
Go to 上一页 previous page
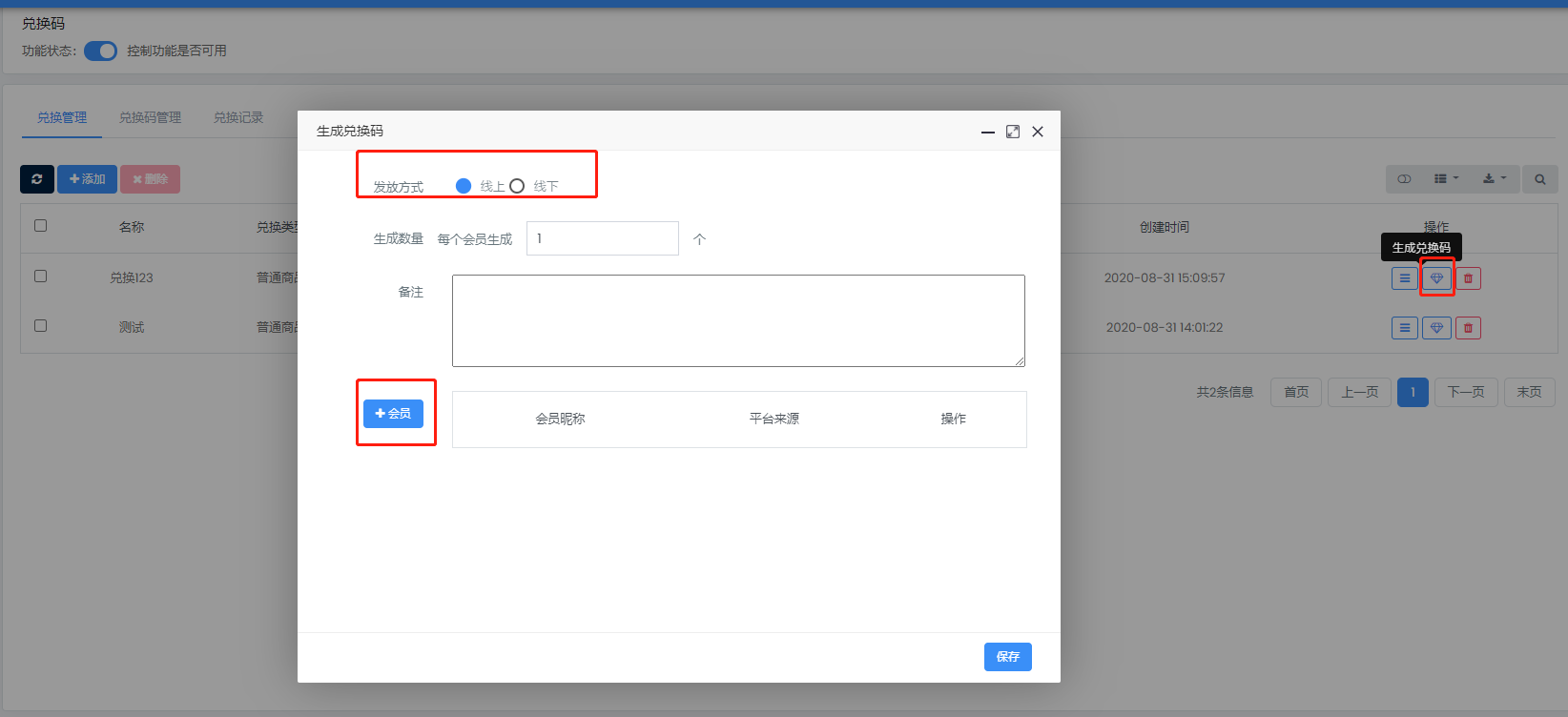tap(1360, 392)
